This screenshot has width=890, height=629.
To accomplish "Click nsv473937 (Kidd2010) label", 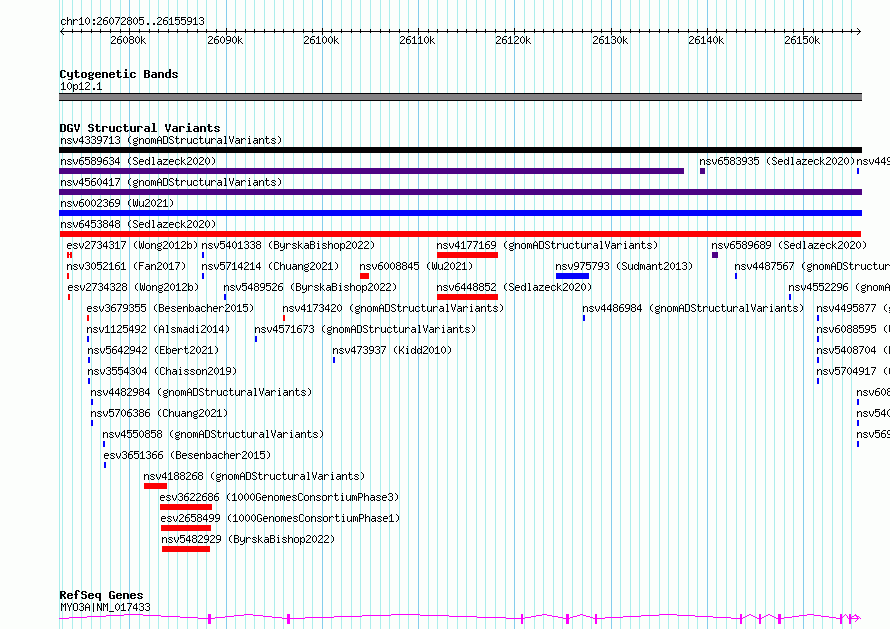I will coord(392,350).
